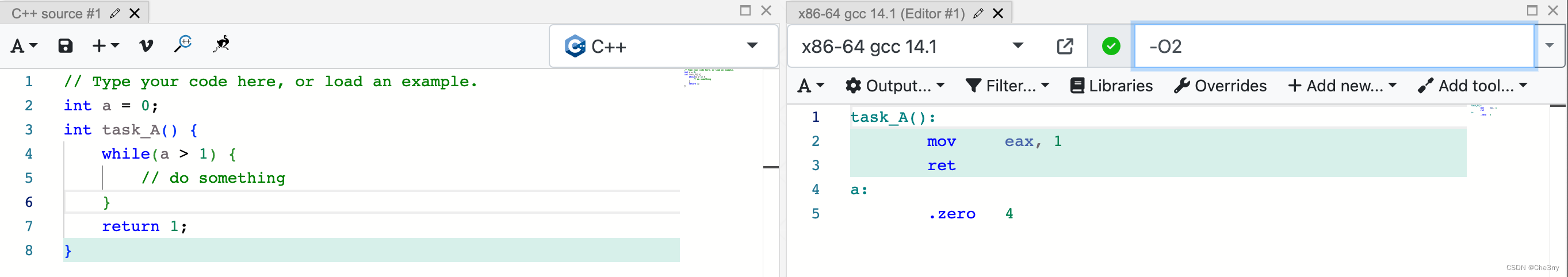Click the compiler pop-out external link icon
Image resolution: width=1568 pixels, height=277 pixels.
(1065, 47)
